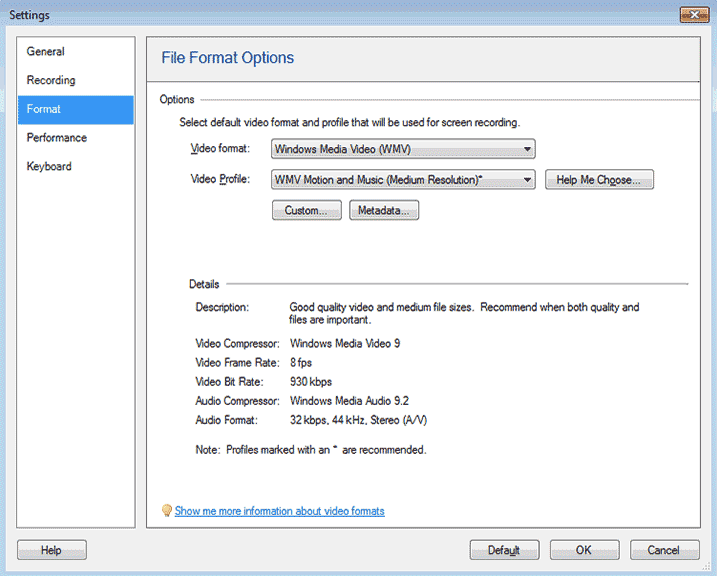The height and width of the screenshot is (576, 717).
Task: Click the 'File Format Options' heading
Action: click(227, 58)
